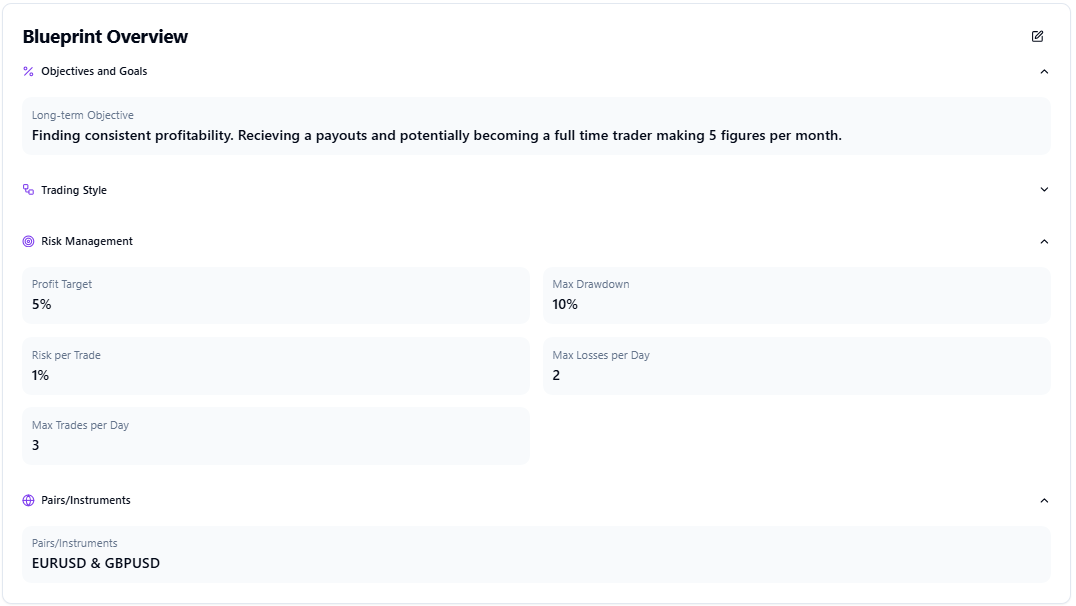
Task: Collapse Objectives and Goals using its chevron
Action: tap(1044, 72)
